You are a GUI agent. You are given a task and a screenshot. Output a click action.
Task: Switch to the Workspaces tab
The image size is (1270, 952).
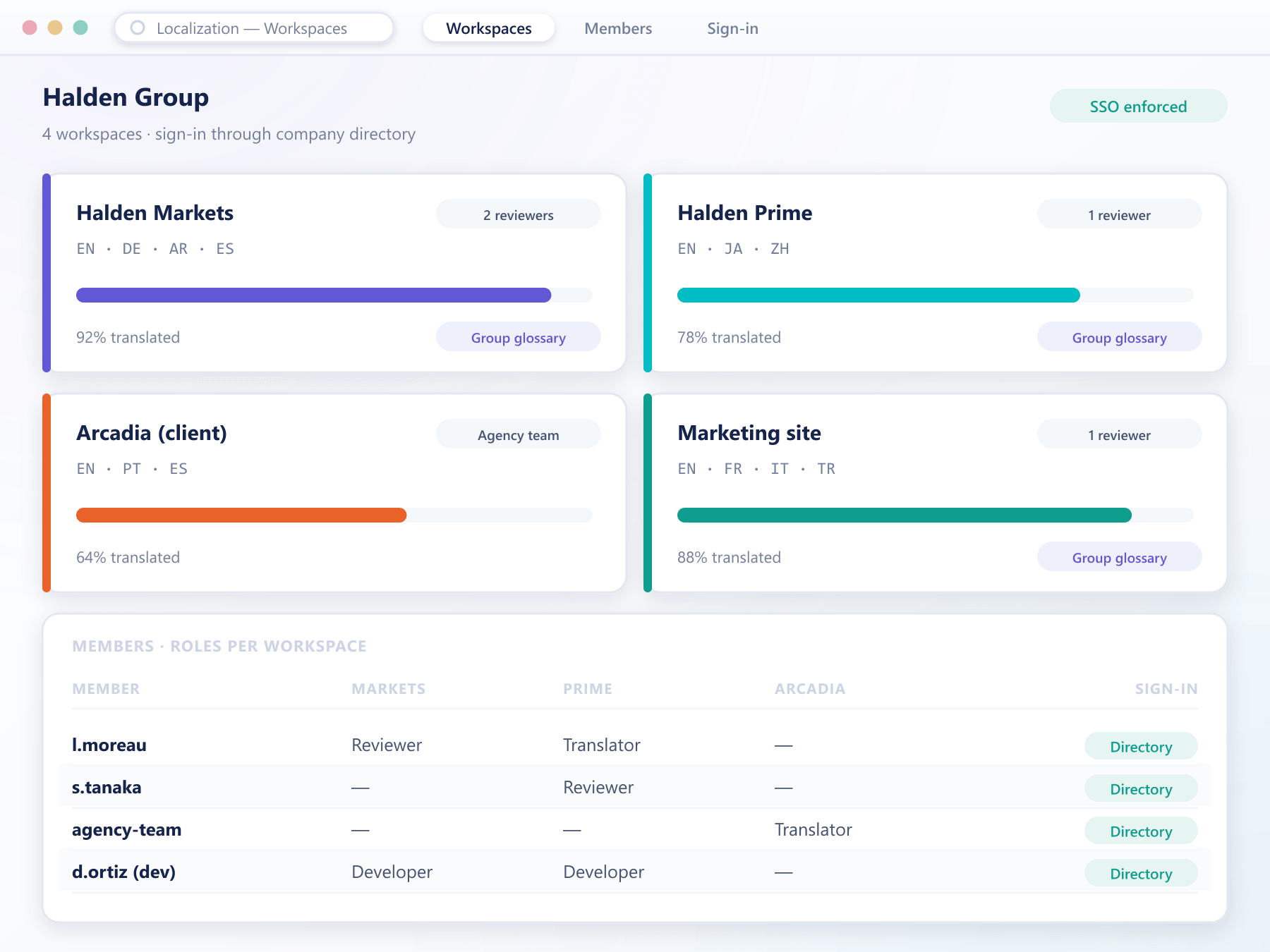point(489,28)
